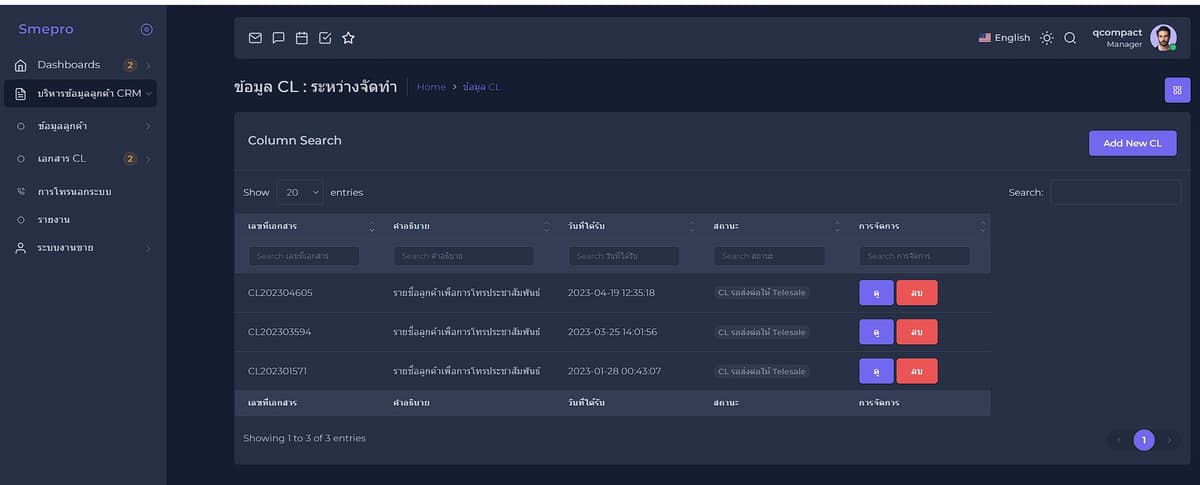Expand ระบบงานขาย submenu chevron
Screen dimensions: 1200x485
[x=148, y=248]
